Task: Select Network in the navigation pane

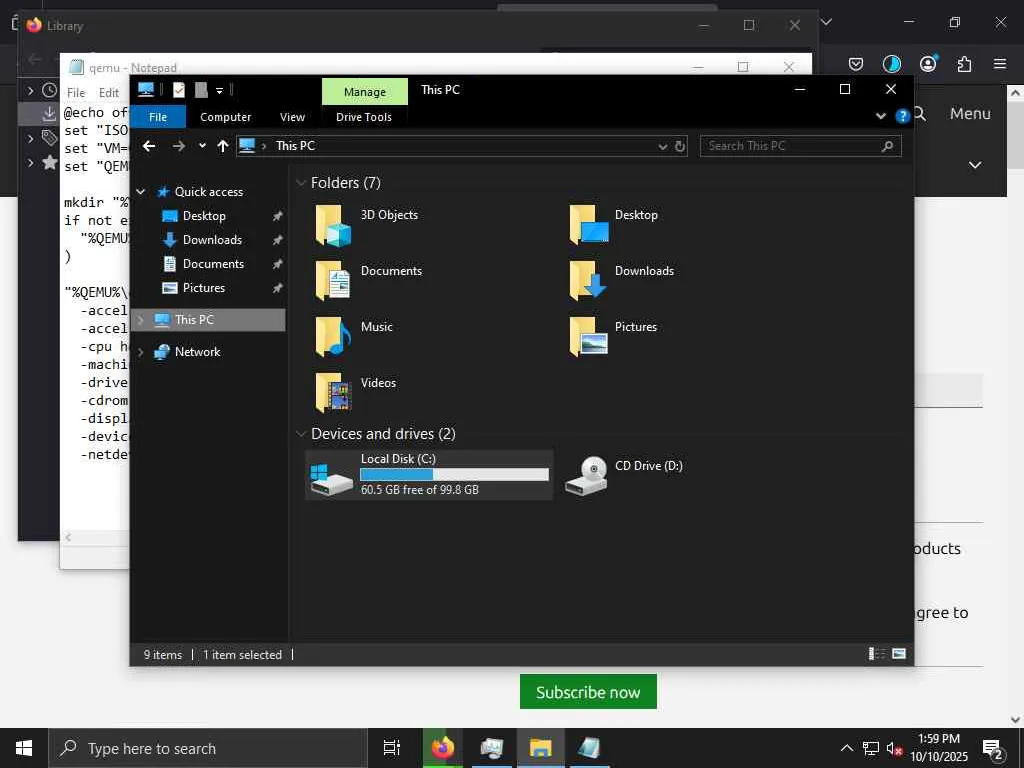Action: tap(197, 352)
